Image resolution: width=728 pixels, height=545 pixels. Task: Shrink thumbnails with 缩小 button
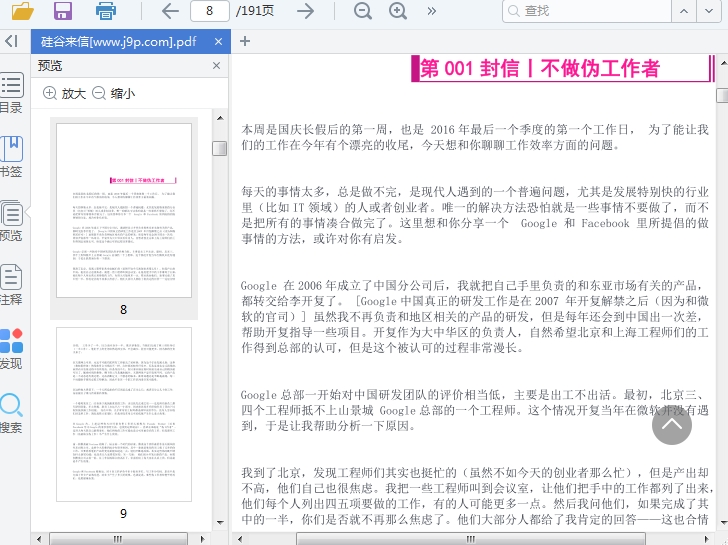(113, 93)
